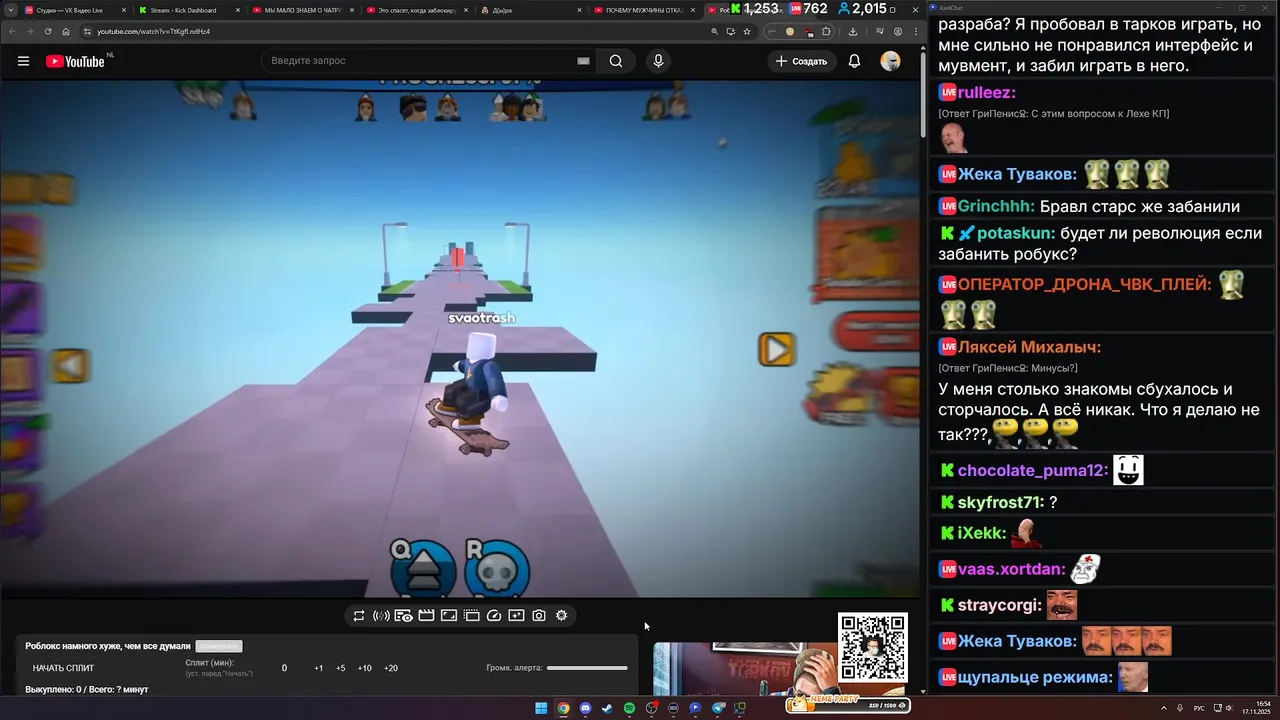Reload the page with the refresh icon
The height and width of the screenshot is (720, 1280).
pyautogui.click(x=48, y=31)
